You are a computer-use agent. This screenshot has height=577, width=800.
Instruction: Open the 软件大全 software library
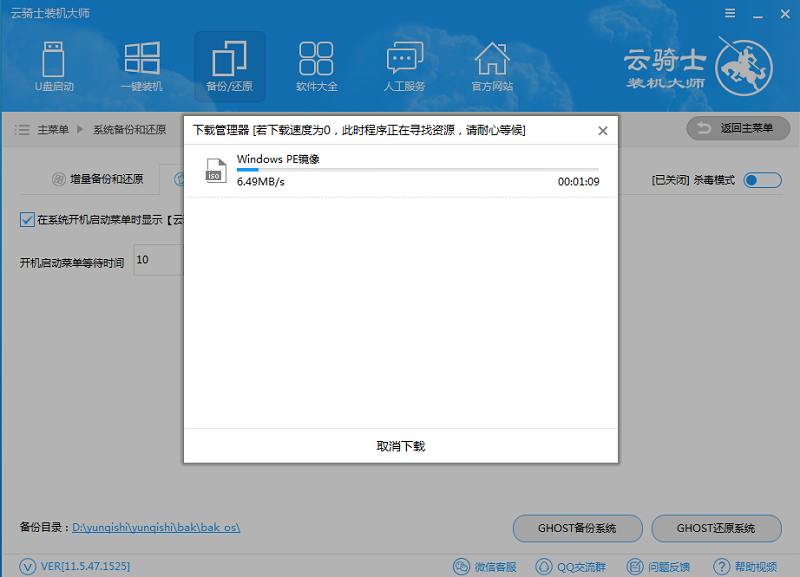(317, 66)
